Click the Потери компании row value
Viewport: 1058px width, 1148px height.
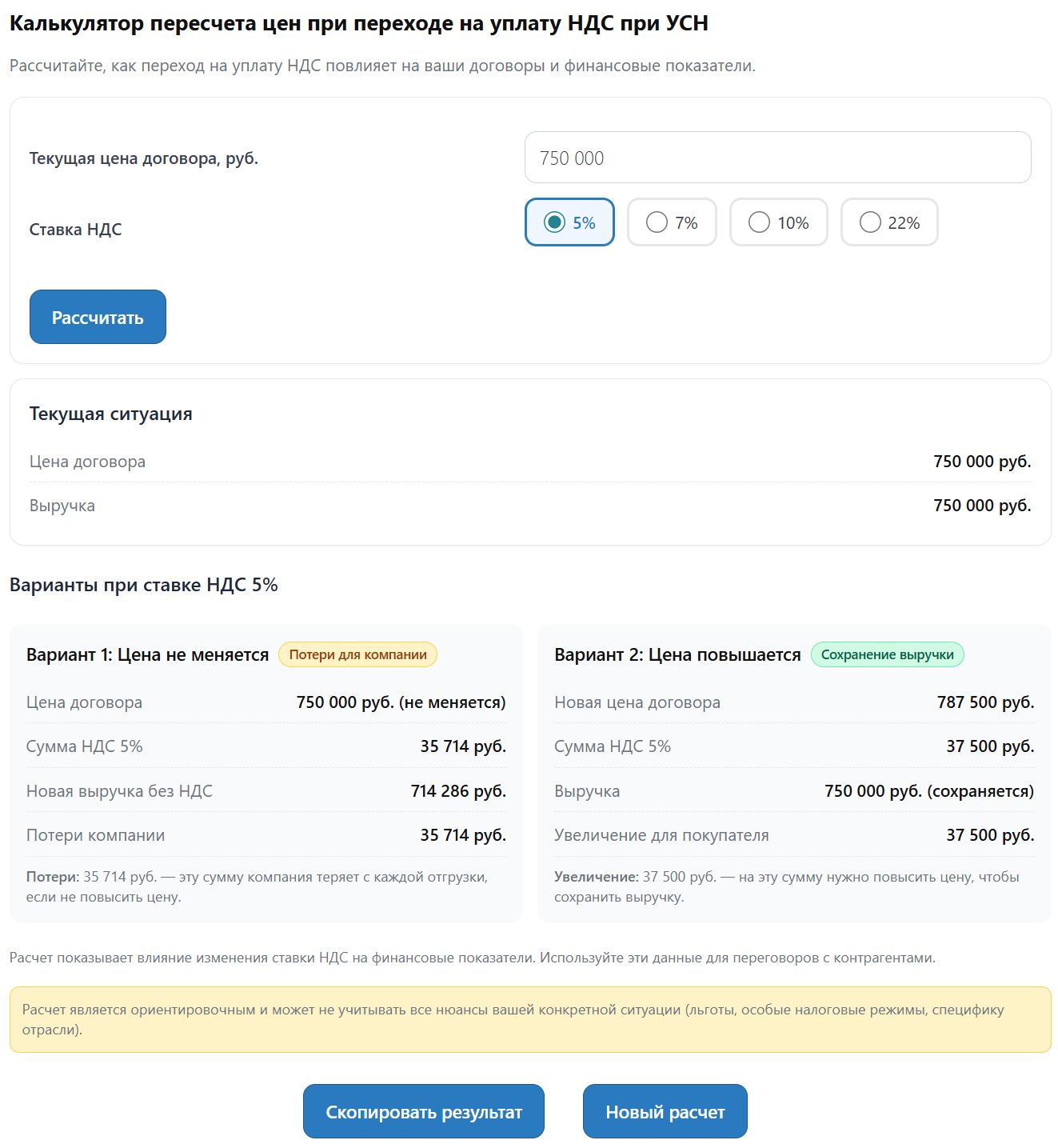click(463, 835)
